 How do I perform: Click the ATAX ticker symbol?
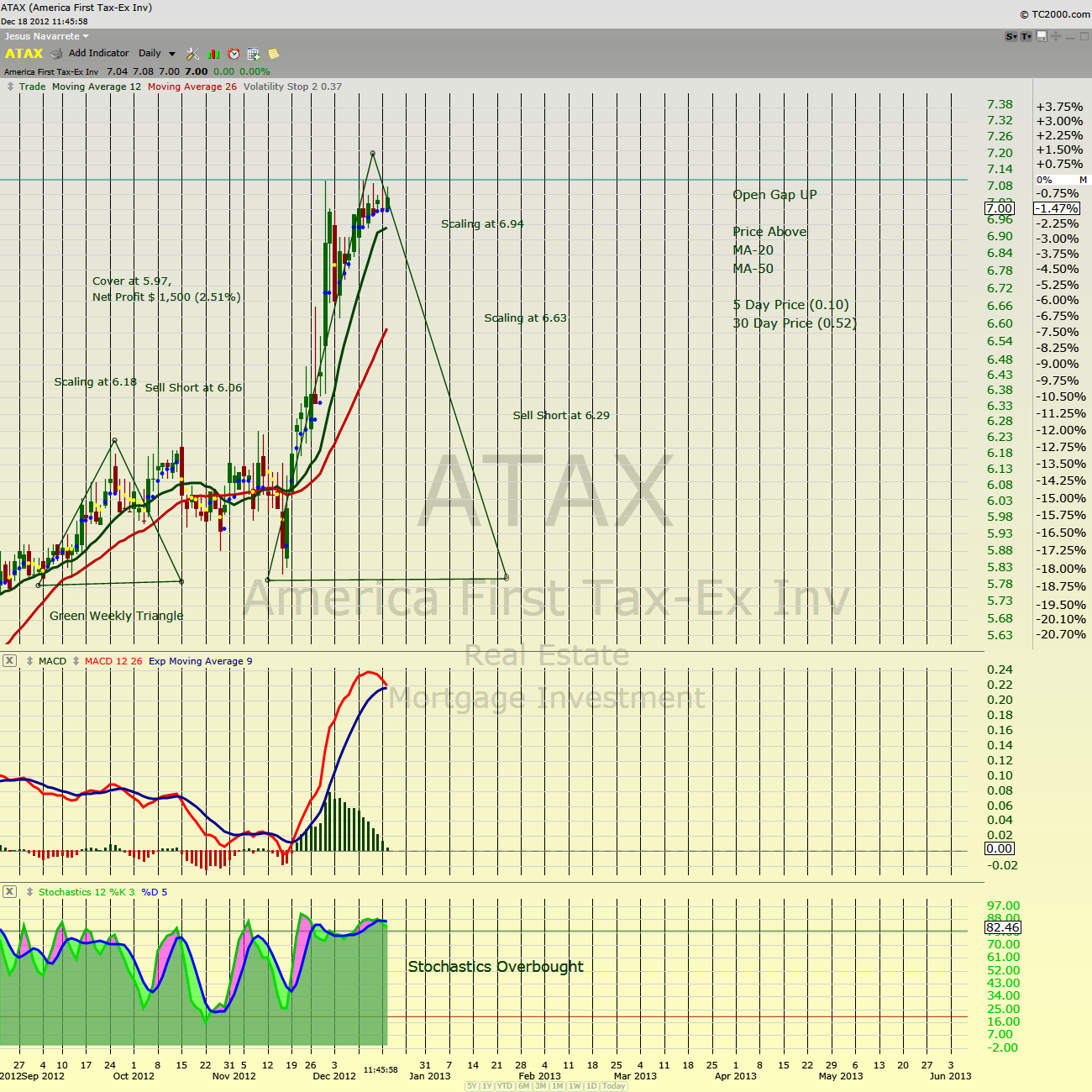24,54
